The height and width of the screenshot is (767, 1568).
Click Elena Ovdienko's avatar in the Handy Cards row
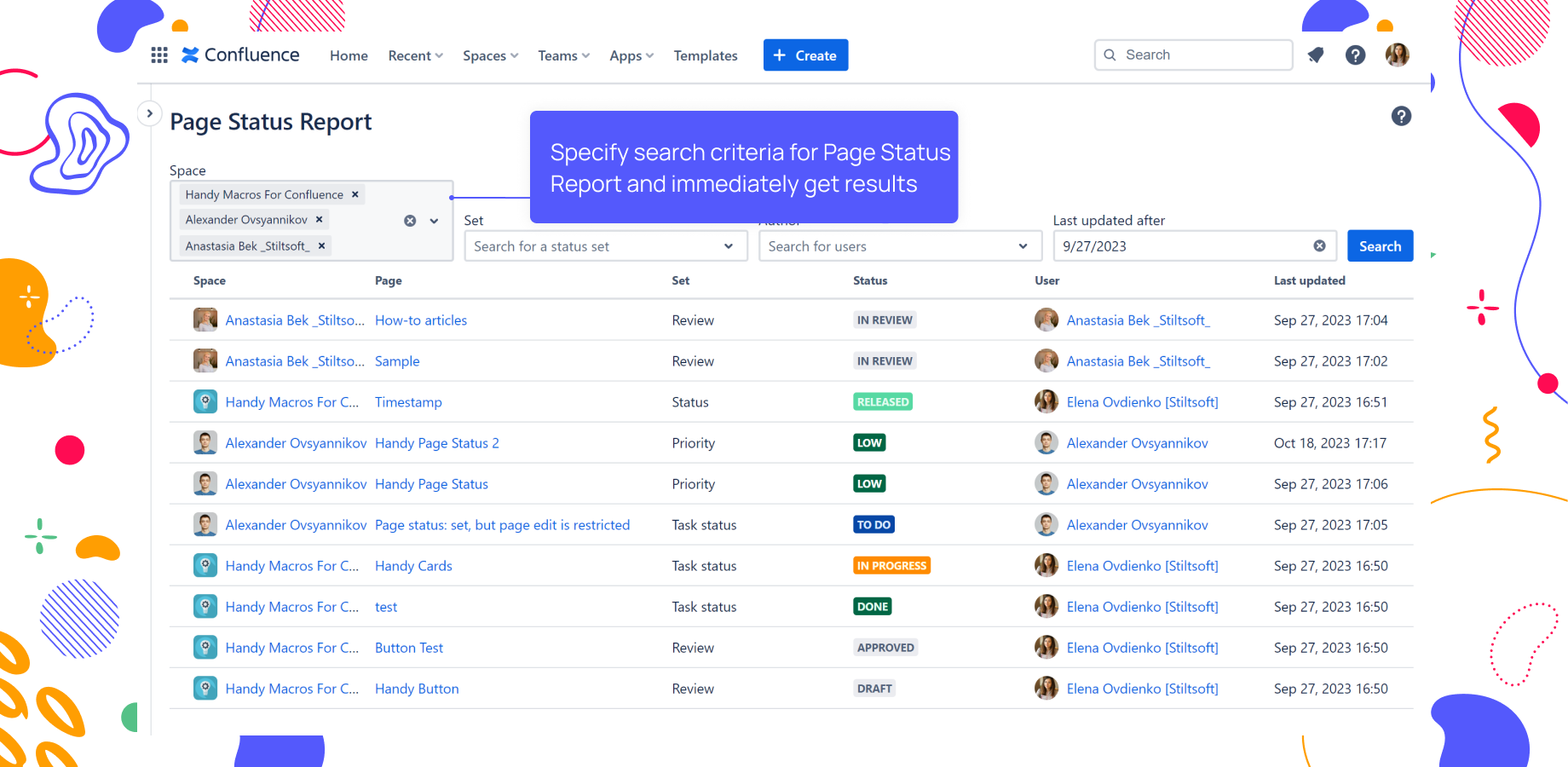point(1046,565)
